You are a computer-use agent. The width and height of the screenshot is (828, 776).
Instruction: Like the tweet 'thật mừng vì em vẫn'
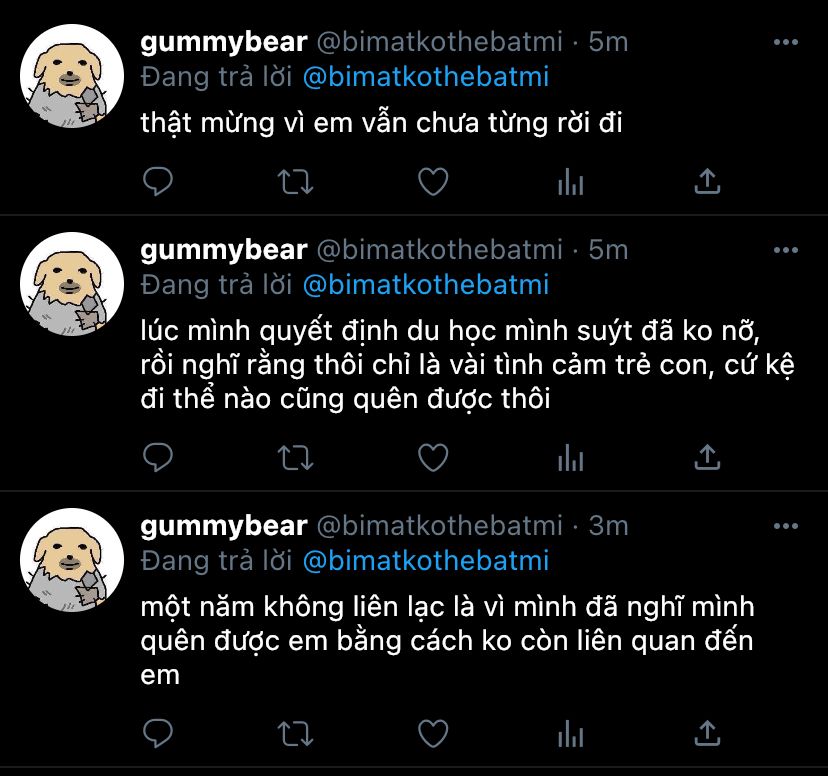(433, 182)
